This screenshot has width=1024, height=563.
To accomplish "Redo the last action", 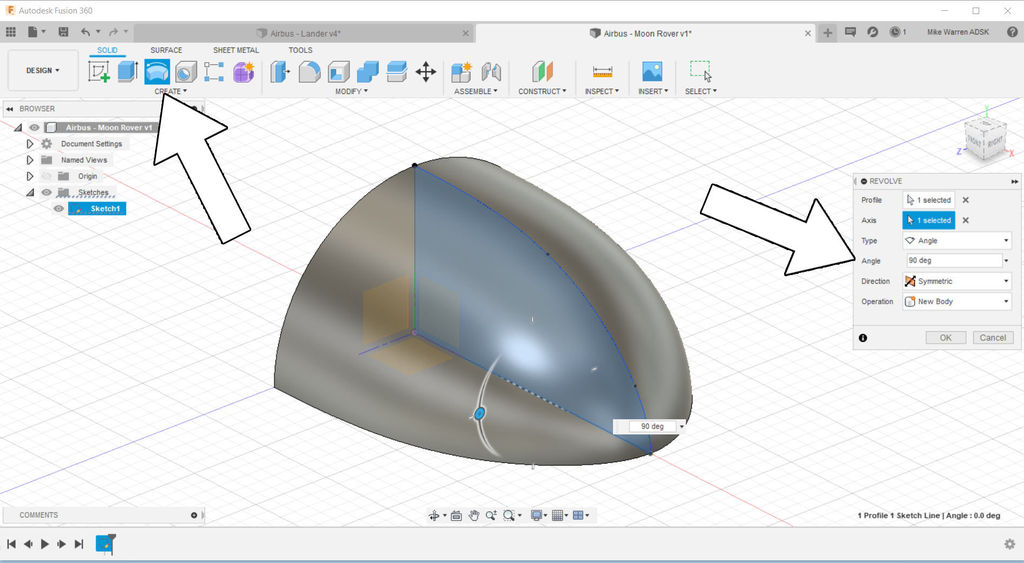I will 114,31.
